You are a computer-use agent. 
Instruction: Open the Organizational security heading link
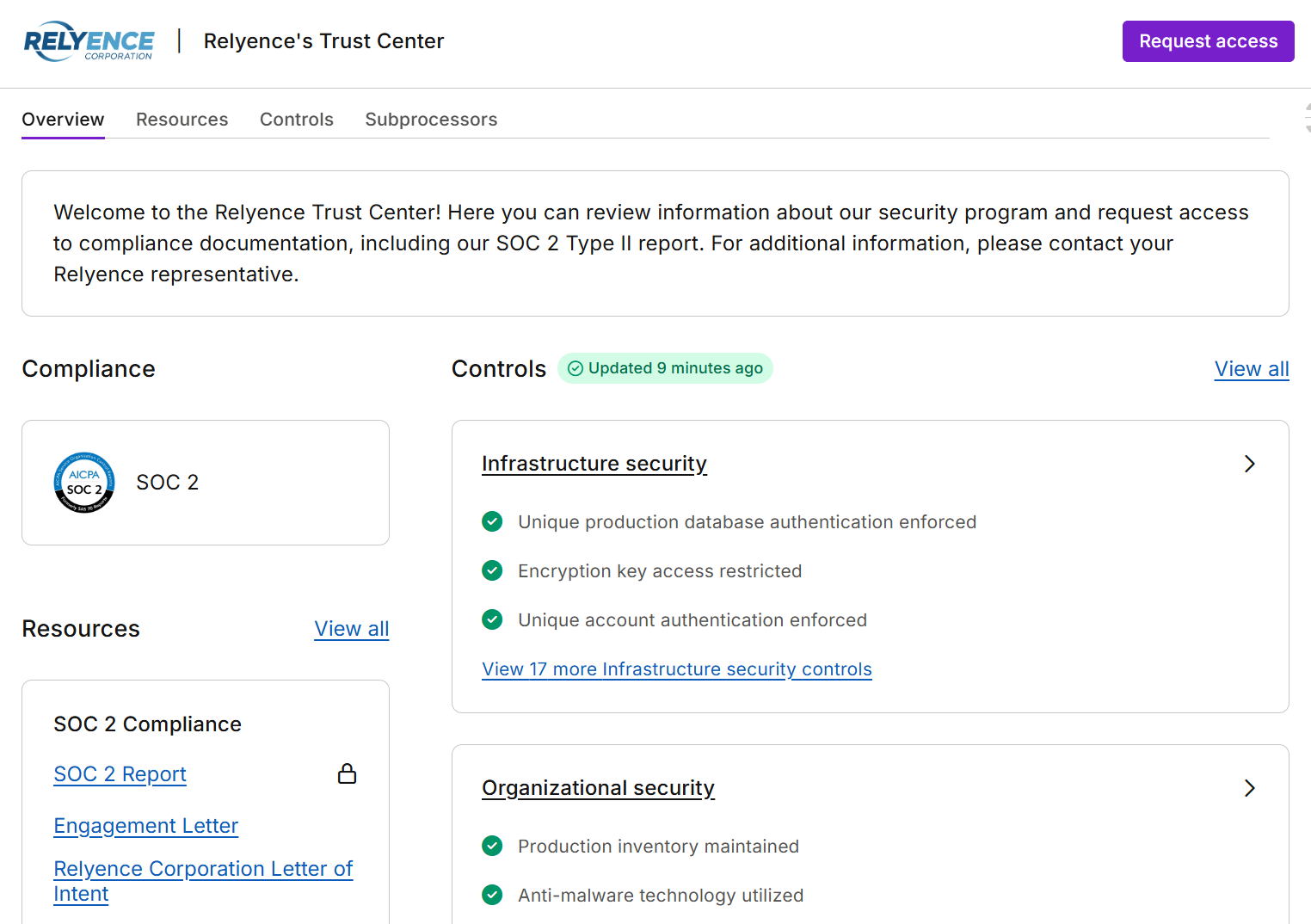[x=598, y=788]
